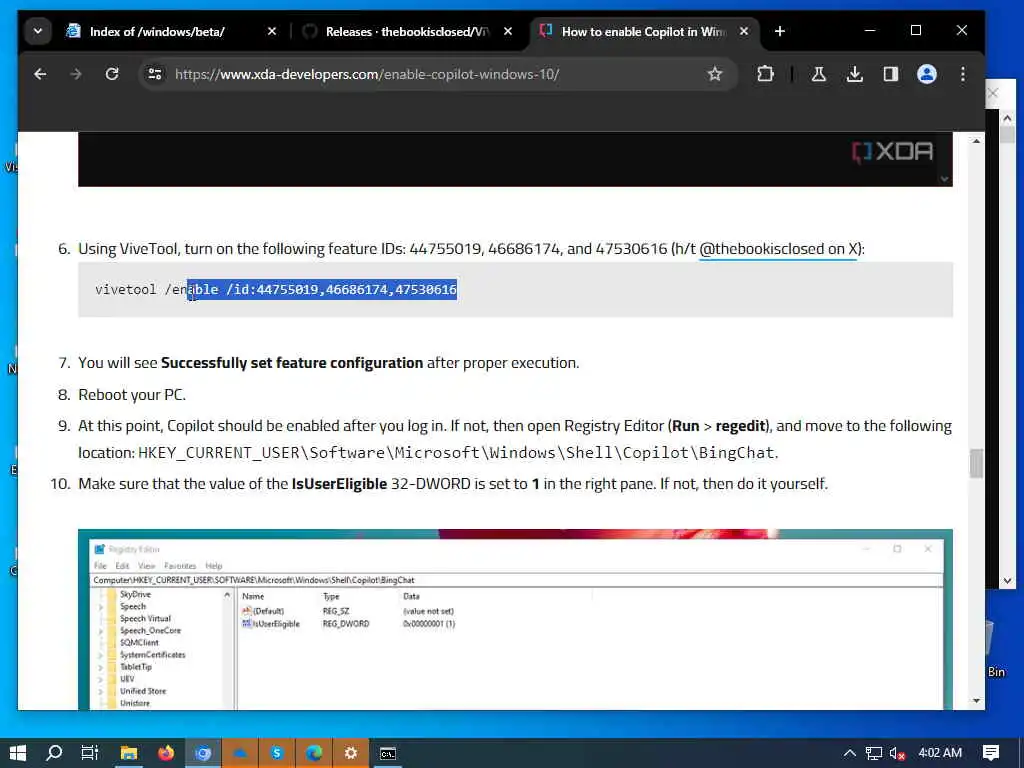Click the "IsUserEligible" bold text
1024x768 pixels.
pyautogui.click(x=339, y=484)
